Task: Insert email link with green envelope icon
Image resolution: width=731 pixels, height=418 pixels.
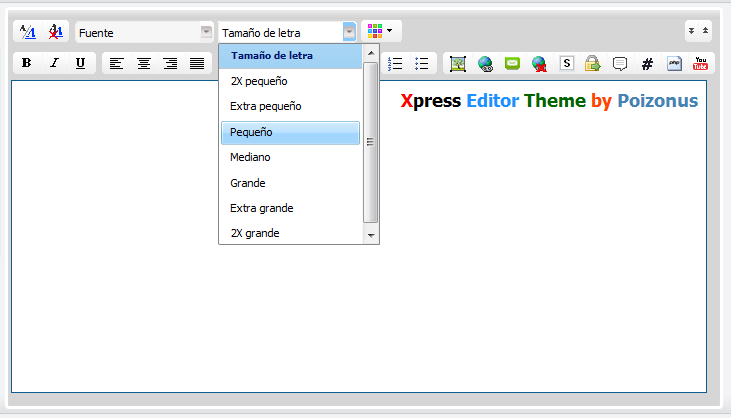Action: click(512, 63)
